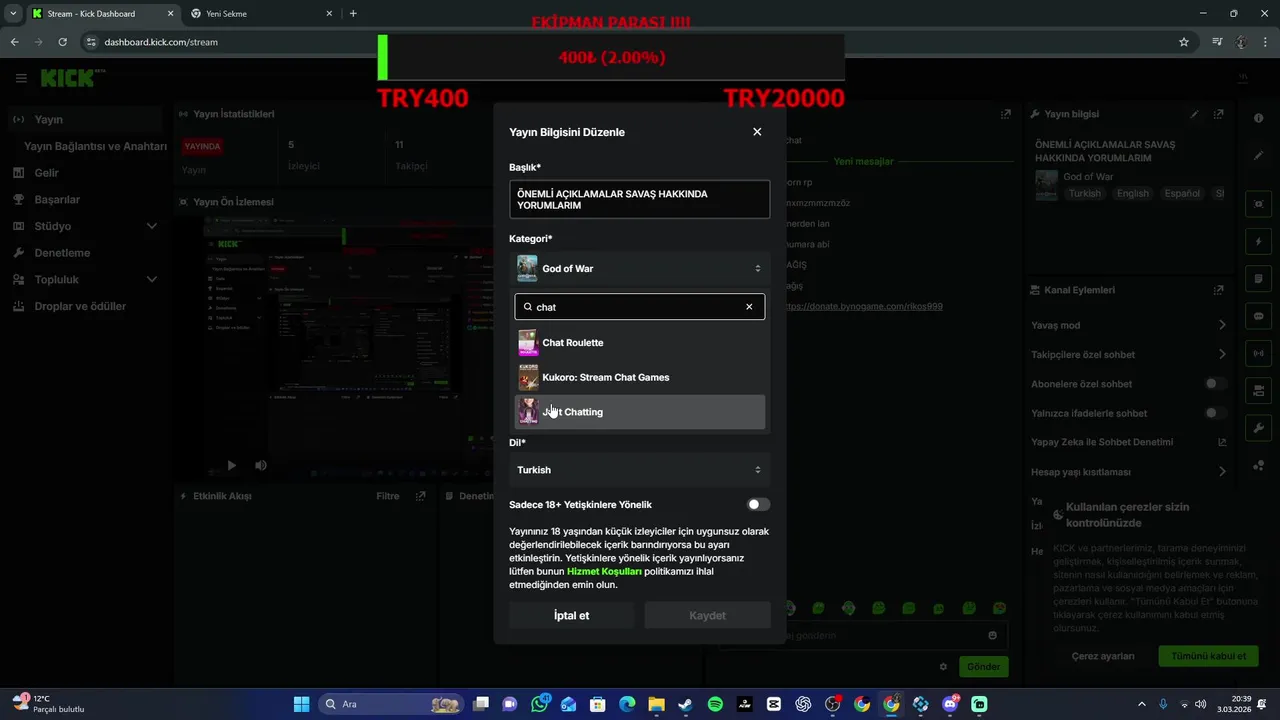Open Çerez ayarları cookie settings
Screen dimensions: 1280x720
1103,656
